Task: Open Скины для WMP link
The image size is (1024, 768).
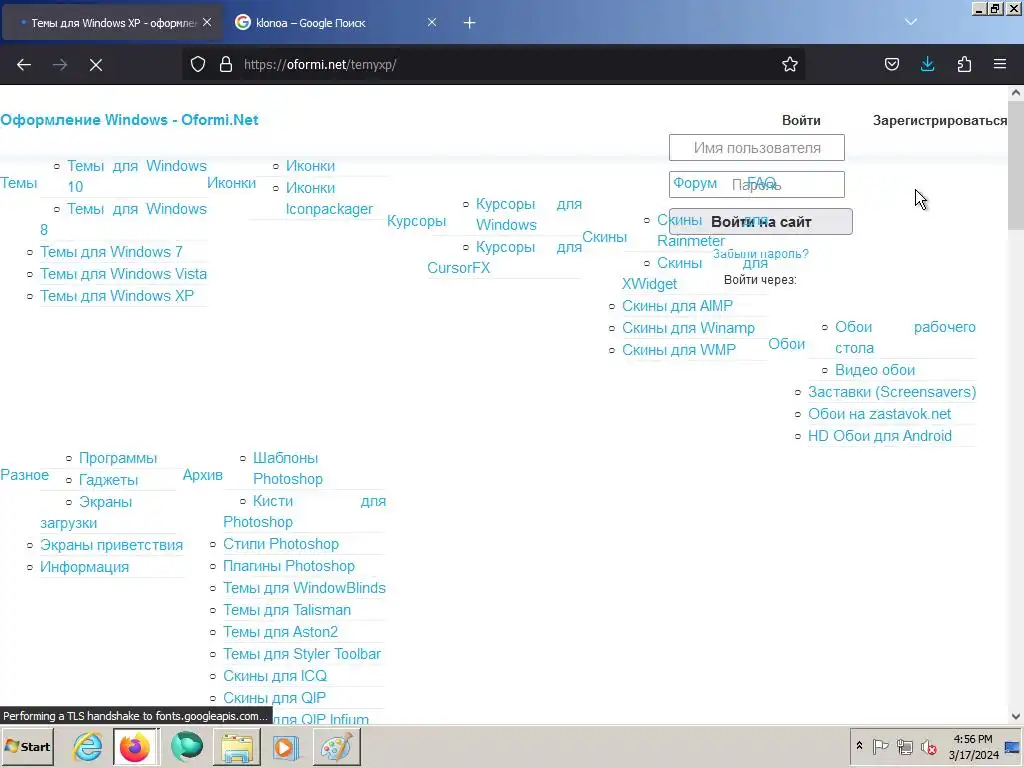Action: tap(679, 350)
